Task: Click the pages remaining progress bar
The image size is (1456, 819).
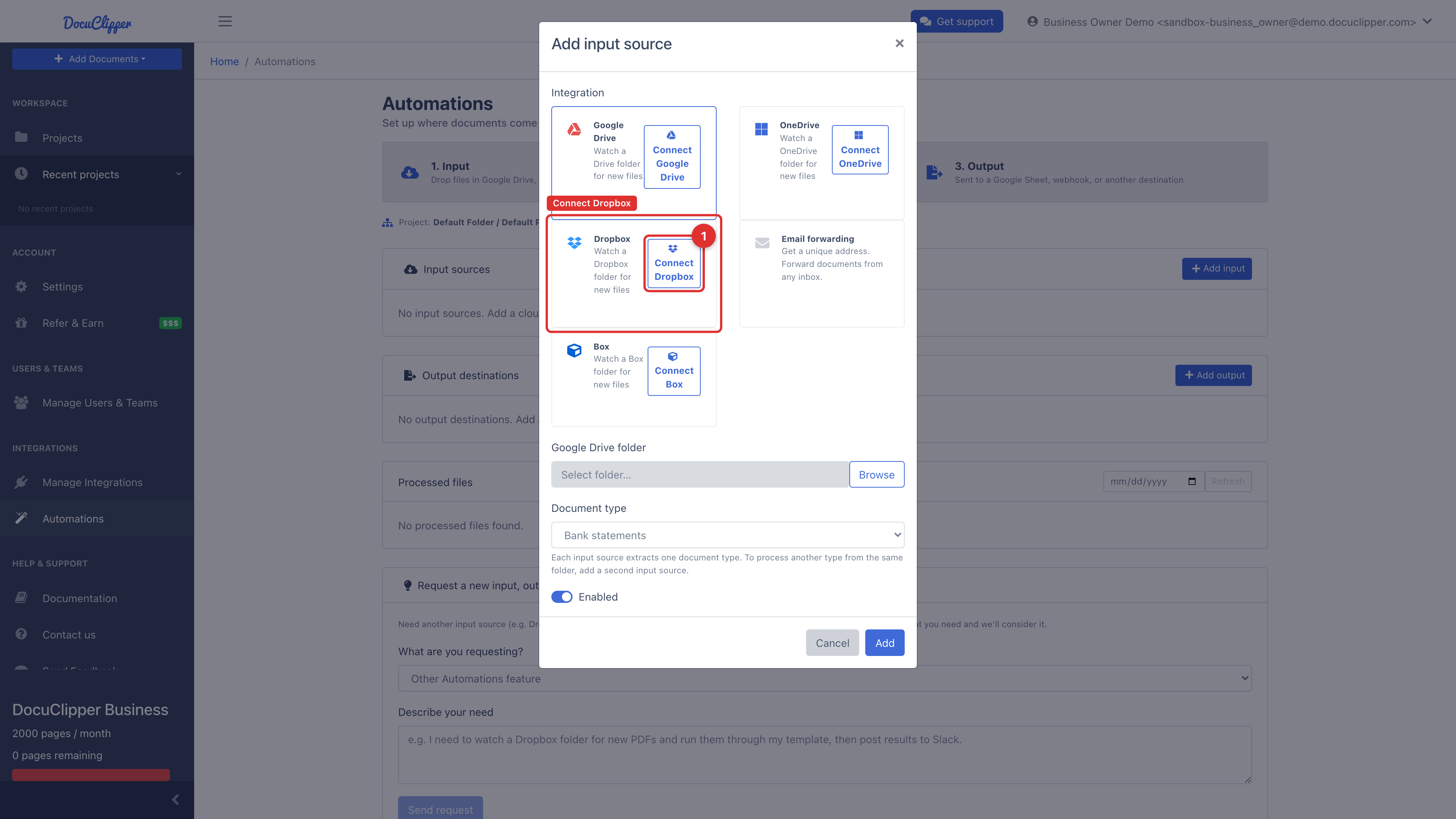Action: pyautogui.click(x=91, y=774)
